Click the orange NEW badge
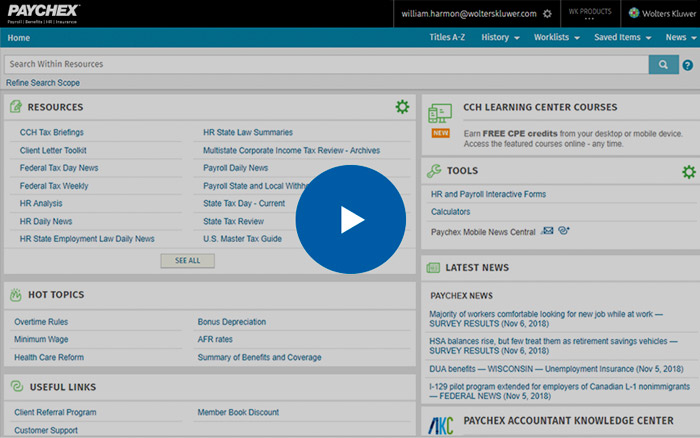 coord(441,133)
